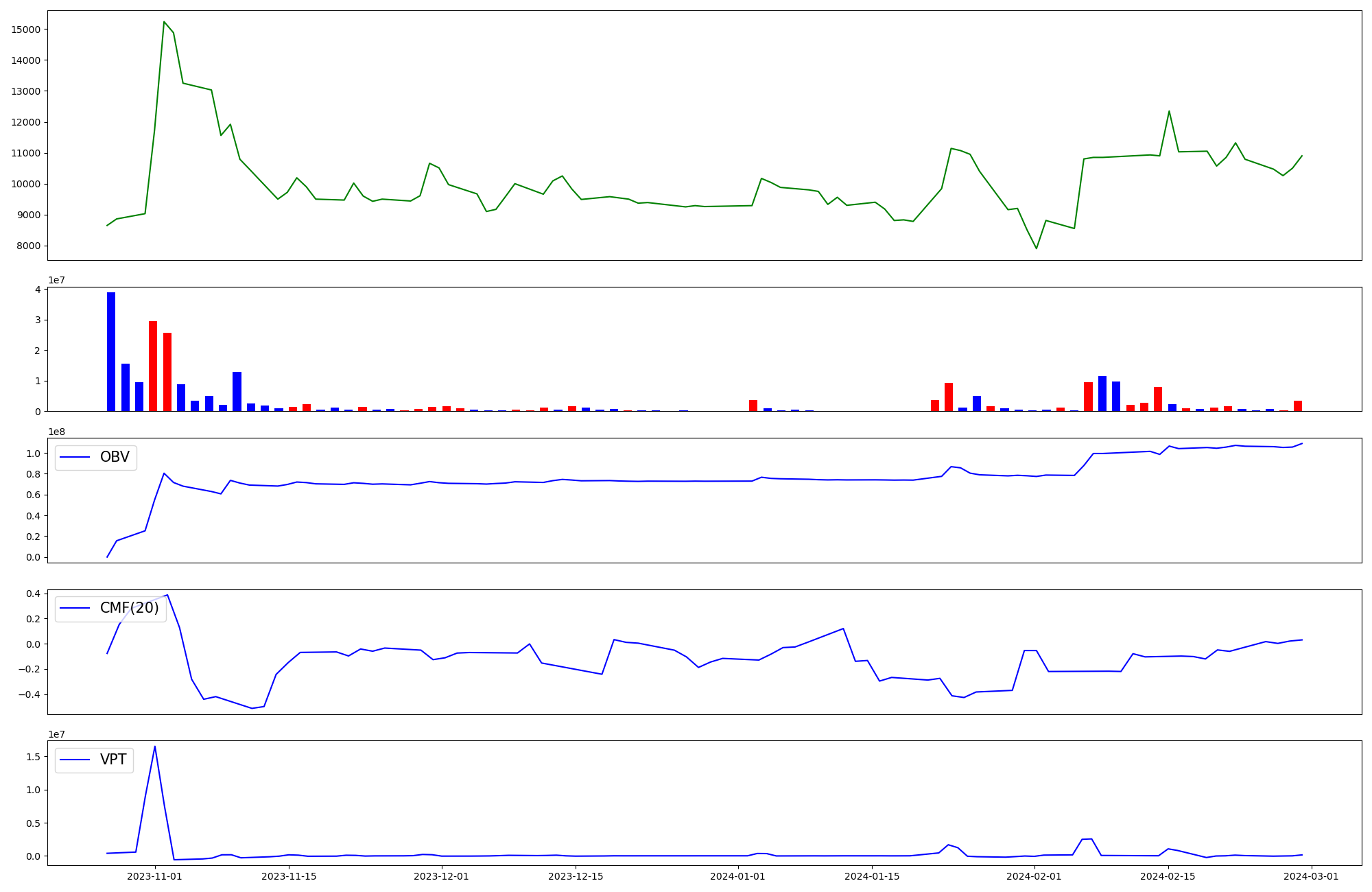The height and width of the screenshot is (892, 1372).
Task: Click the tallest blue volume bar
Action: tap(111, 352)
